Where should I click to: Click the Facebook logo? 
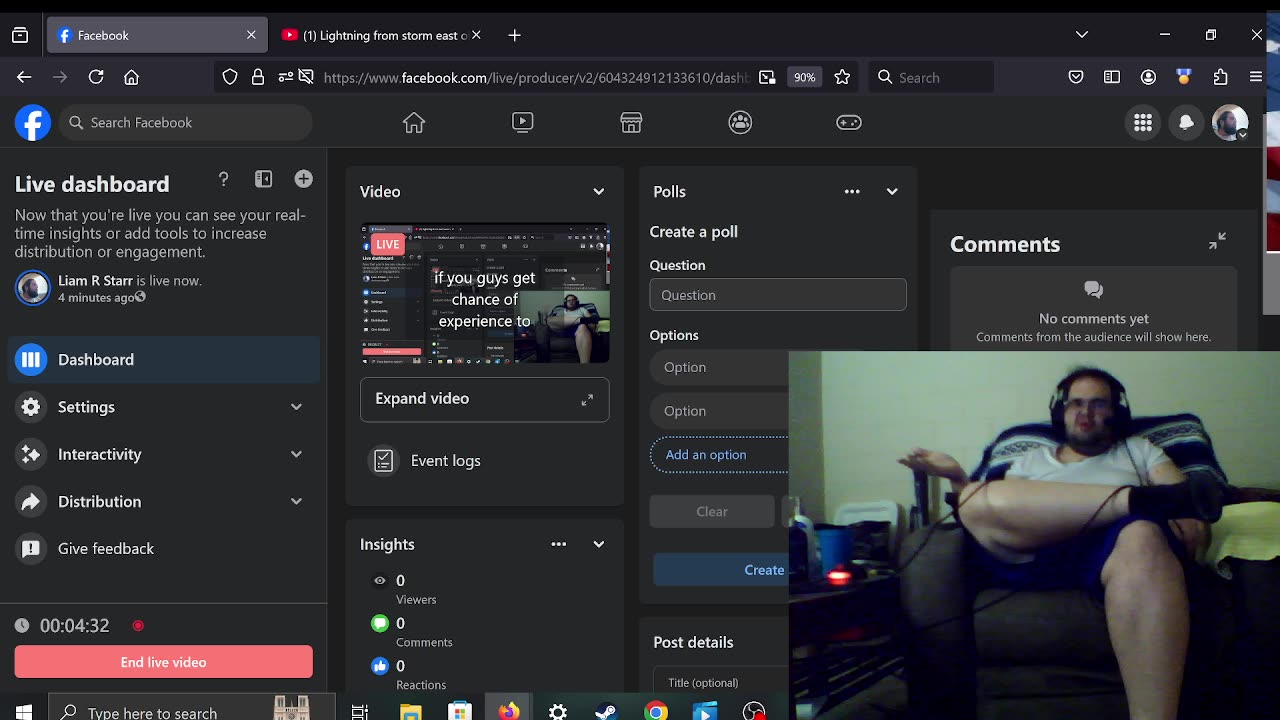click(x=33, y=122)
